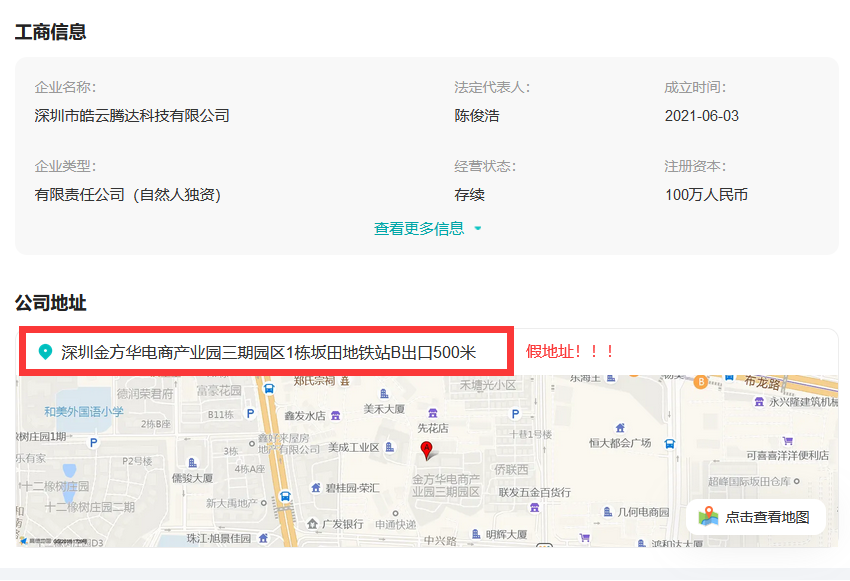
Task: Click the building icon by 几何电商园
Action: 607,512
